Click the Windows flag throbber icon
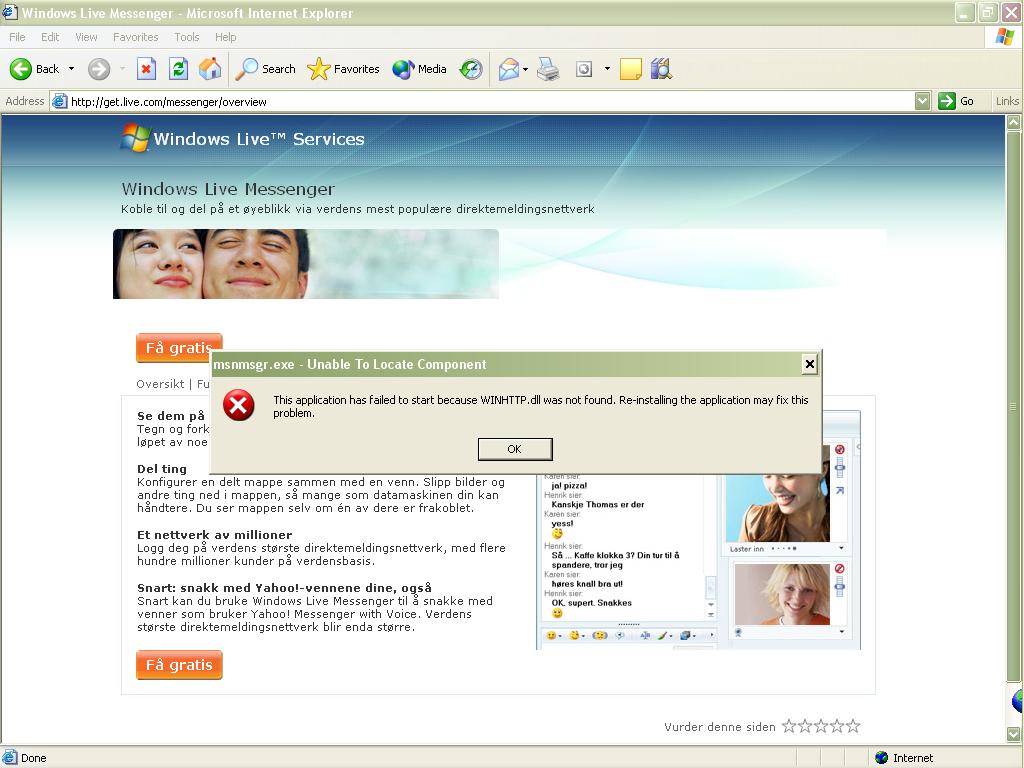The width and height of the screenshot is (1024, 768). [x=1004, y=37]
